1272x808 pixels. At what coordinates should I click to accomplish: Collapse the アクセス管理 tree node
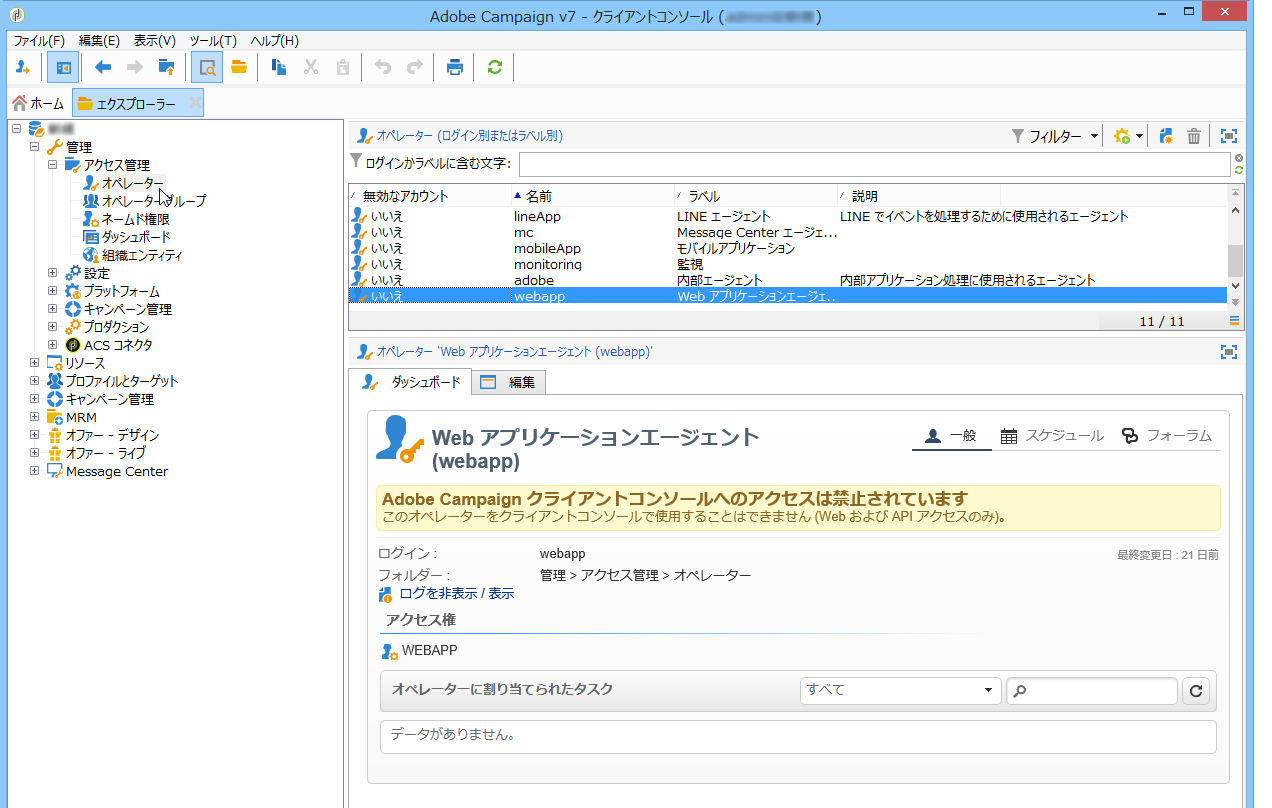(53, 165)
